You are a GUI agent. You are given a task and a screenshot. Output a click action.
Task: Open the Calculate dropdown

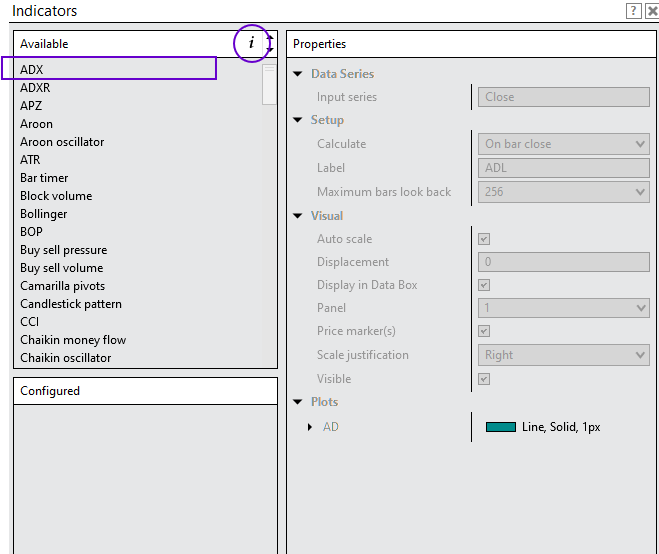coord(564,144)
